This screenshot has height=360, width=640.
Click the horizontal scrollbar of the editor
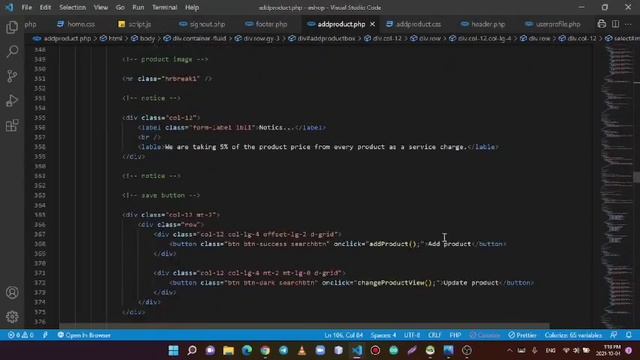coord(304,326)
